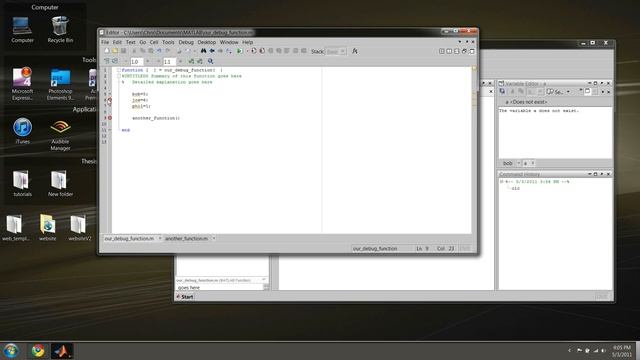This screenshot has height=360, width=640.
Task: Open the Desktop menu
Action: click(x=207, y=42)
